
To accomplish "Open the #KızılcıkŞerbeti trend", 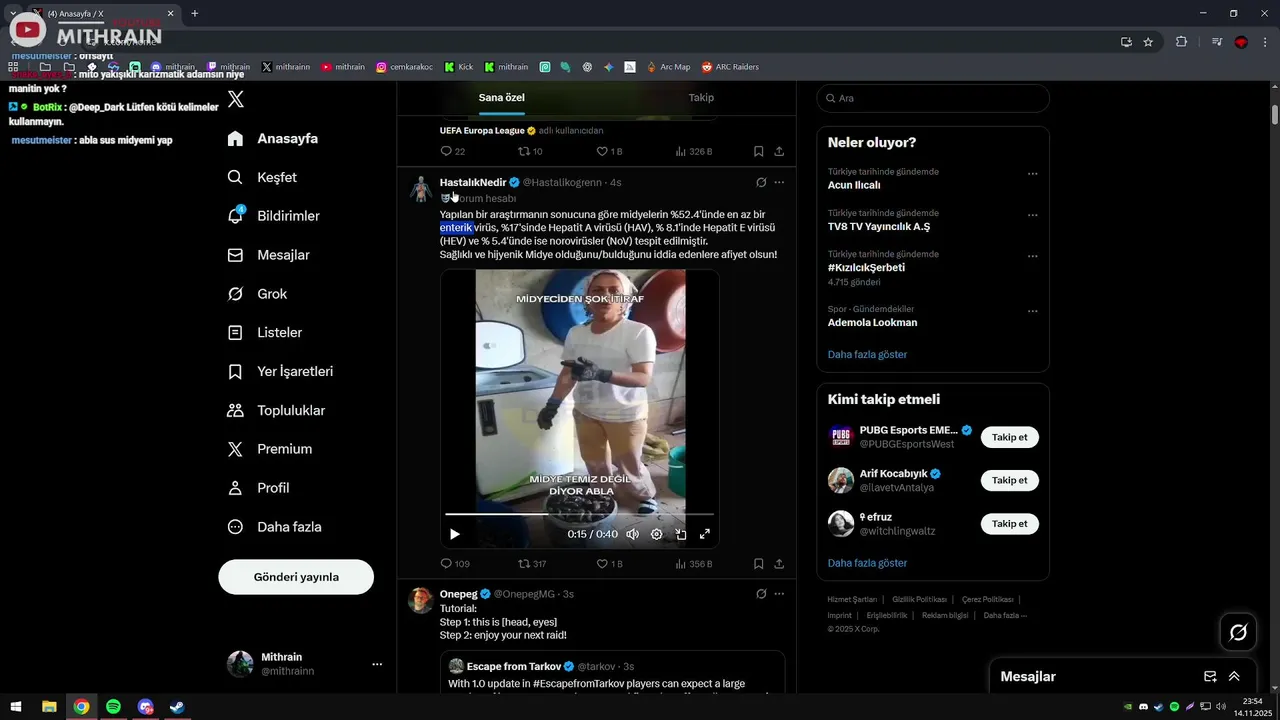I will coord(866,268).
